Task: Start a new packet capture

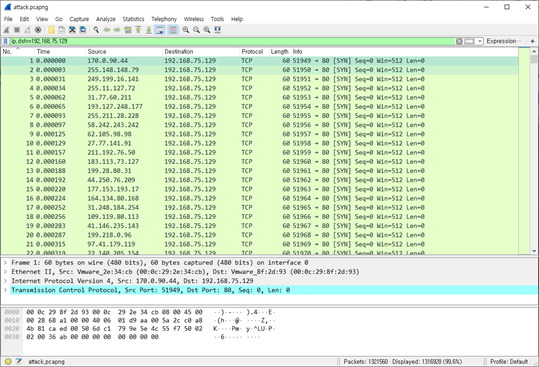Action: (7, 30)
